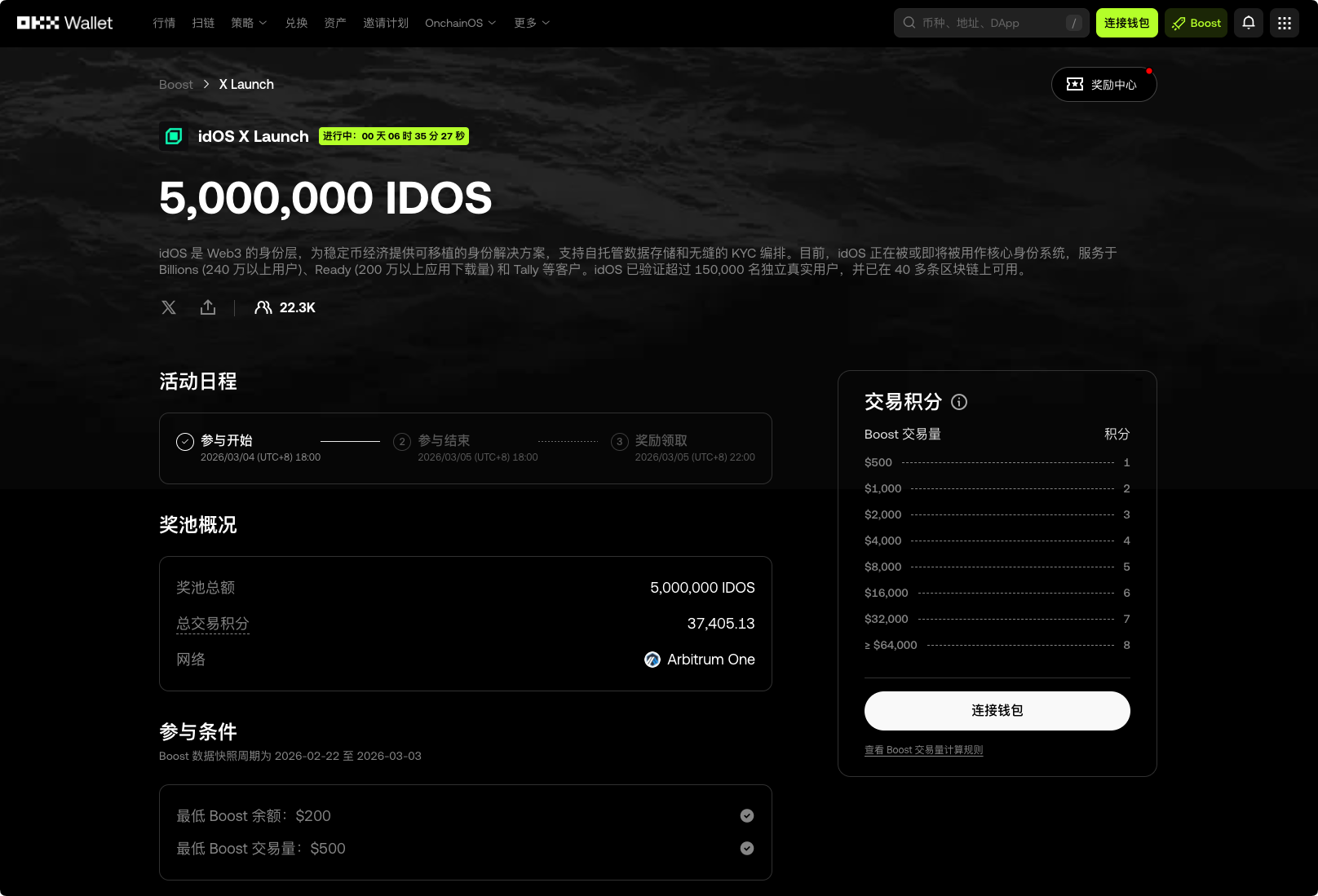The height and width of the screenshot is (896, 1318).
Task: Share the idOS launch on X (Twitter)
Action: pos(168,307)
